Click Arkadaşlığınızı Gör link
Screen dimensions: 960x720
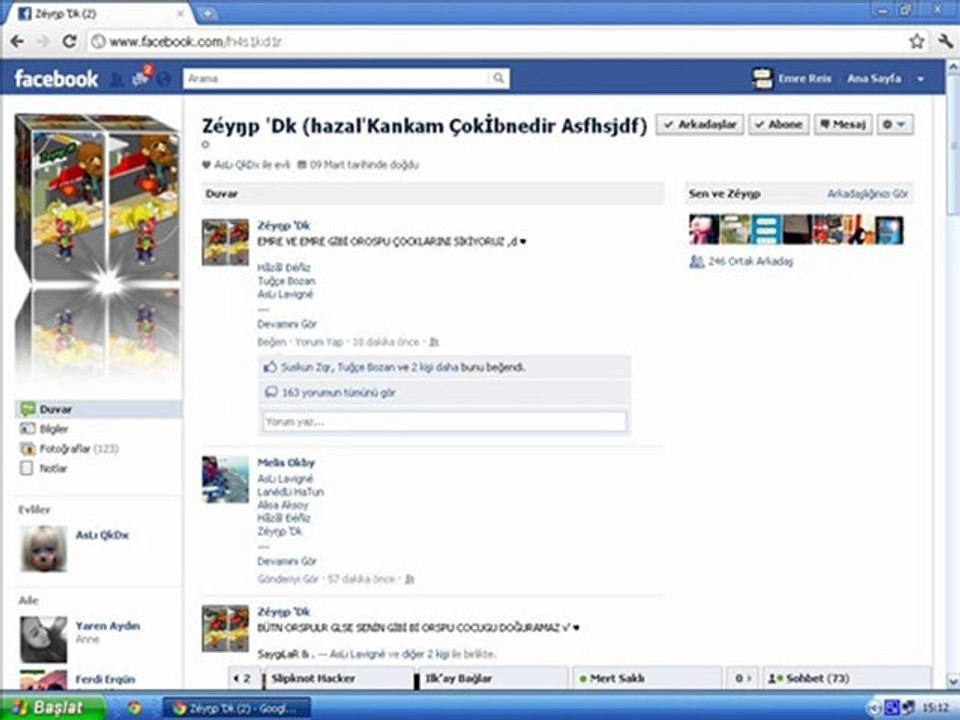pos(868,193)
